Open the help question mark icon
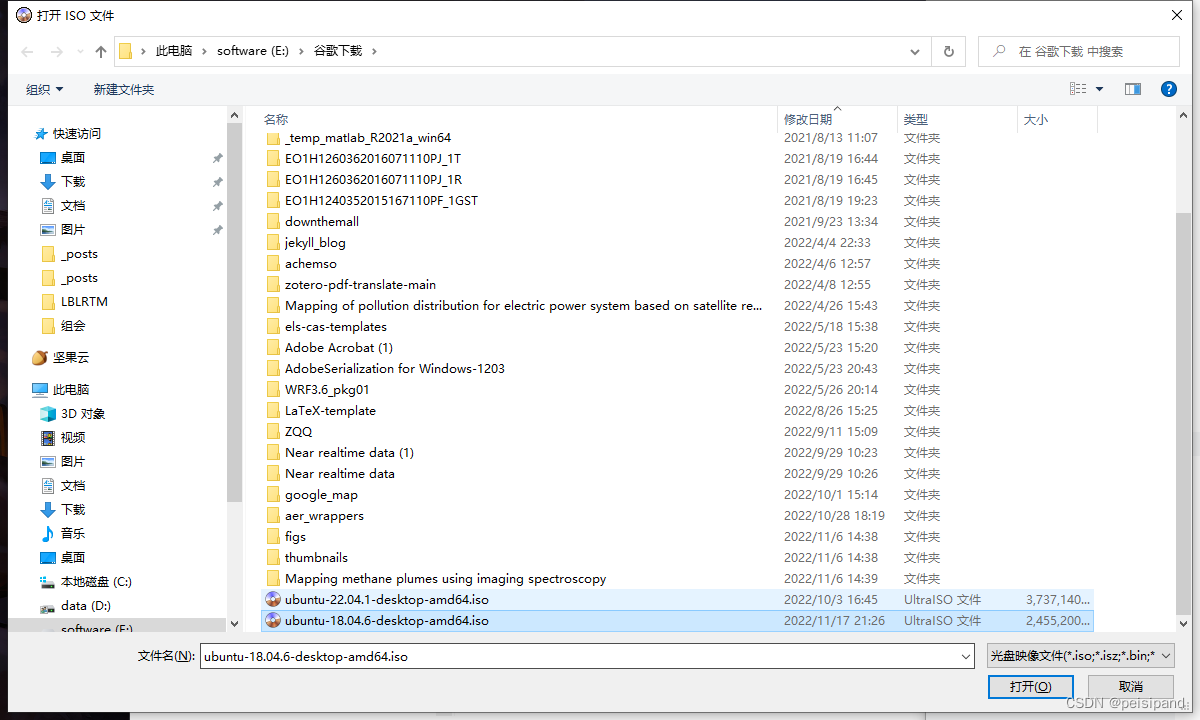Image resolution: width=1200 pixels, height=720 pixels. point(1168,89)
